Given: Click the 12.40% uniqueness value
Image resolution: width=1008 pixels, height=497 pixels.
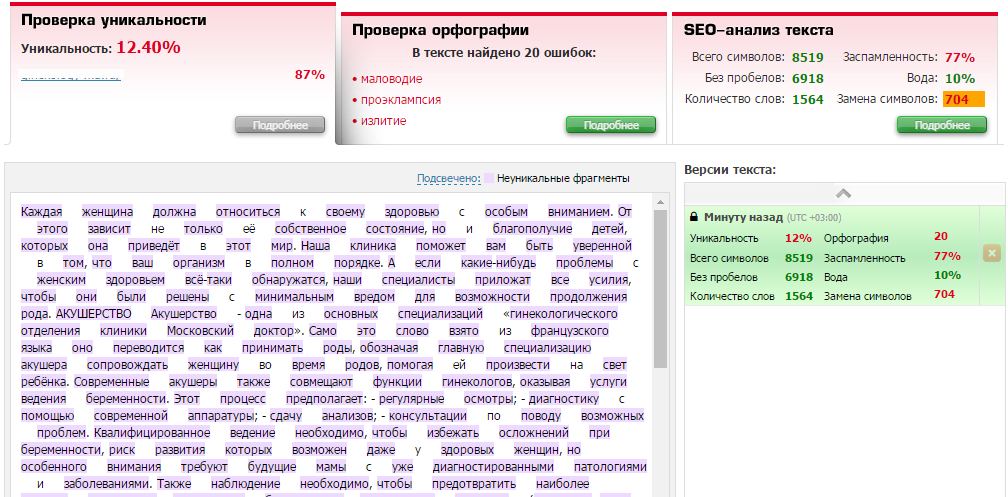Looking at the screenshot, I should (148, 47).
